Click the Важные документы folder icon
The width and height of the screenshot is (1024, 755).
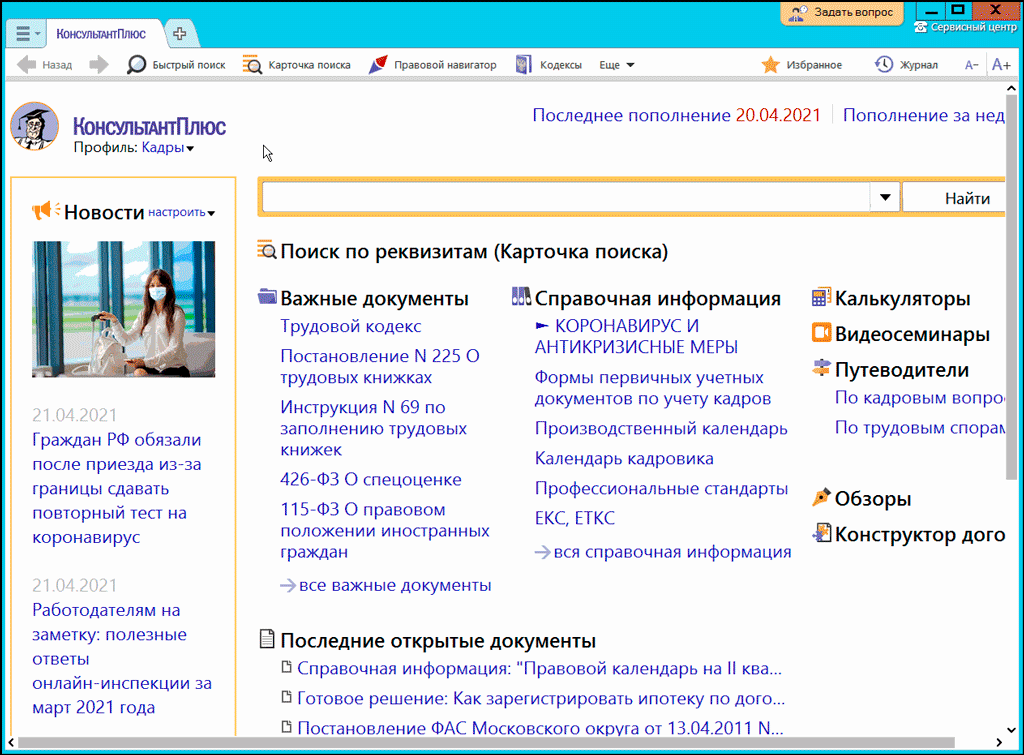(x=267, y=297)
